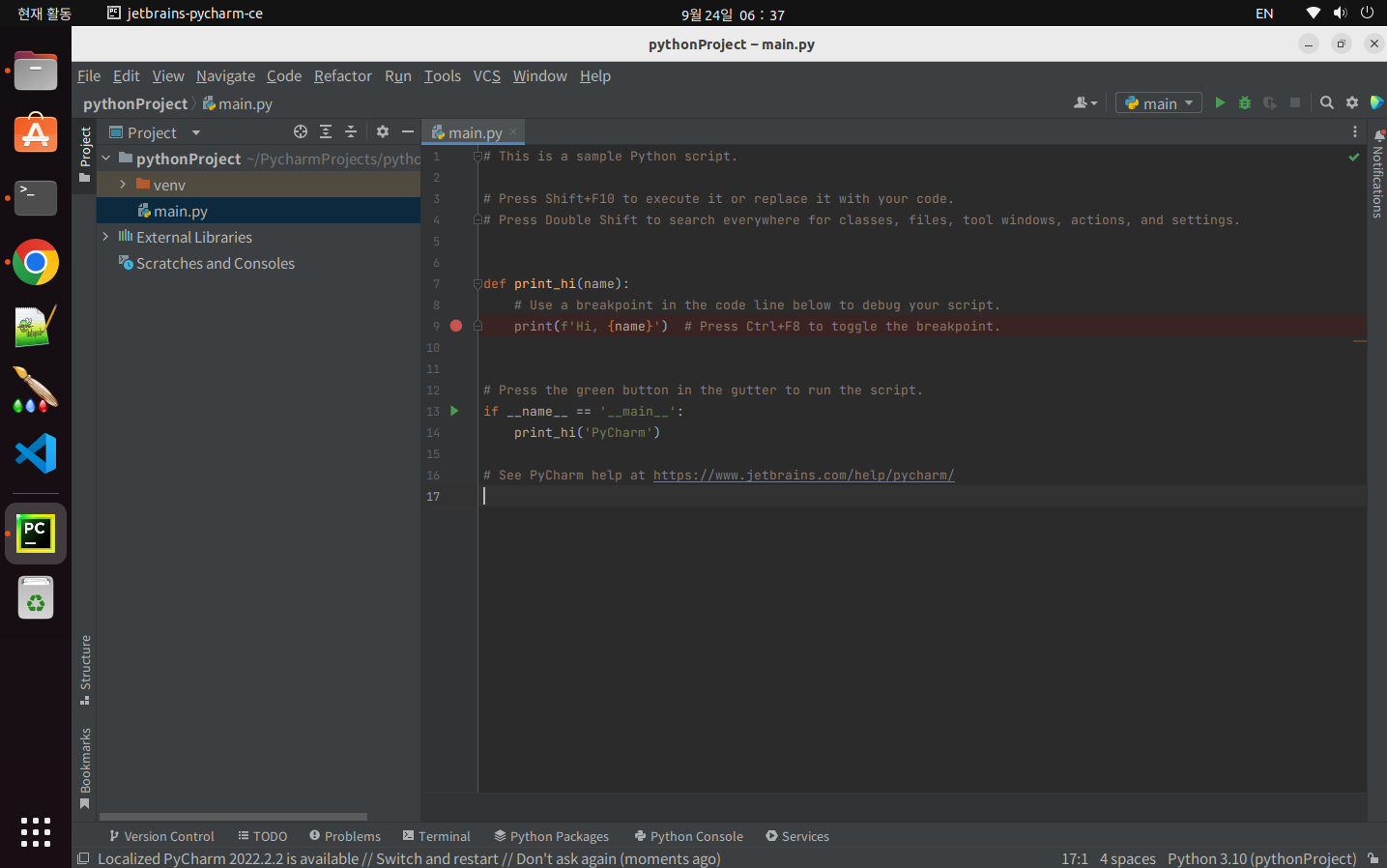Open the Window menu
The height and width of the screenshot is (868, 1387).
(540, 75)
